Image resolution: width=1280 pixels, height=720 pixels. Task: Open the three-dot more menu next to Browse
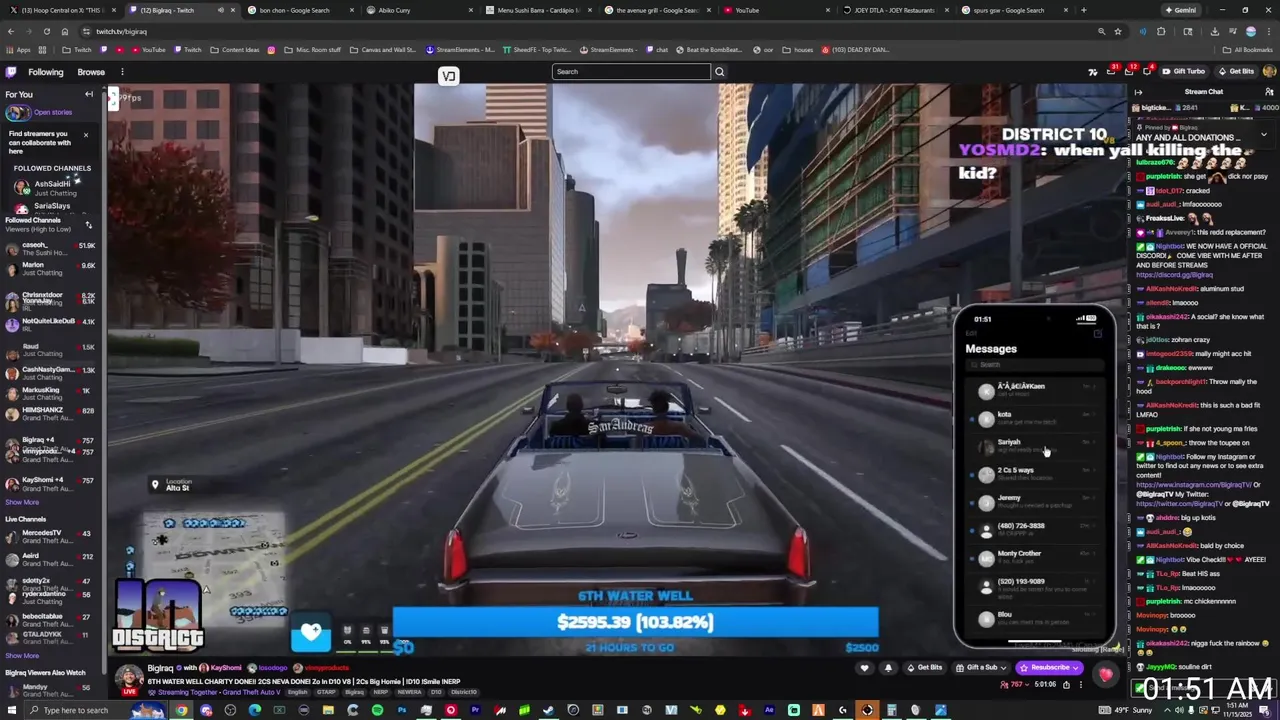(x=122, y=72)
